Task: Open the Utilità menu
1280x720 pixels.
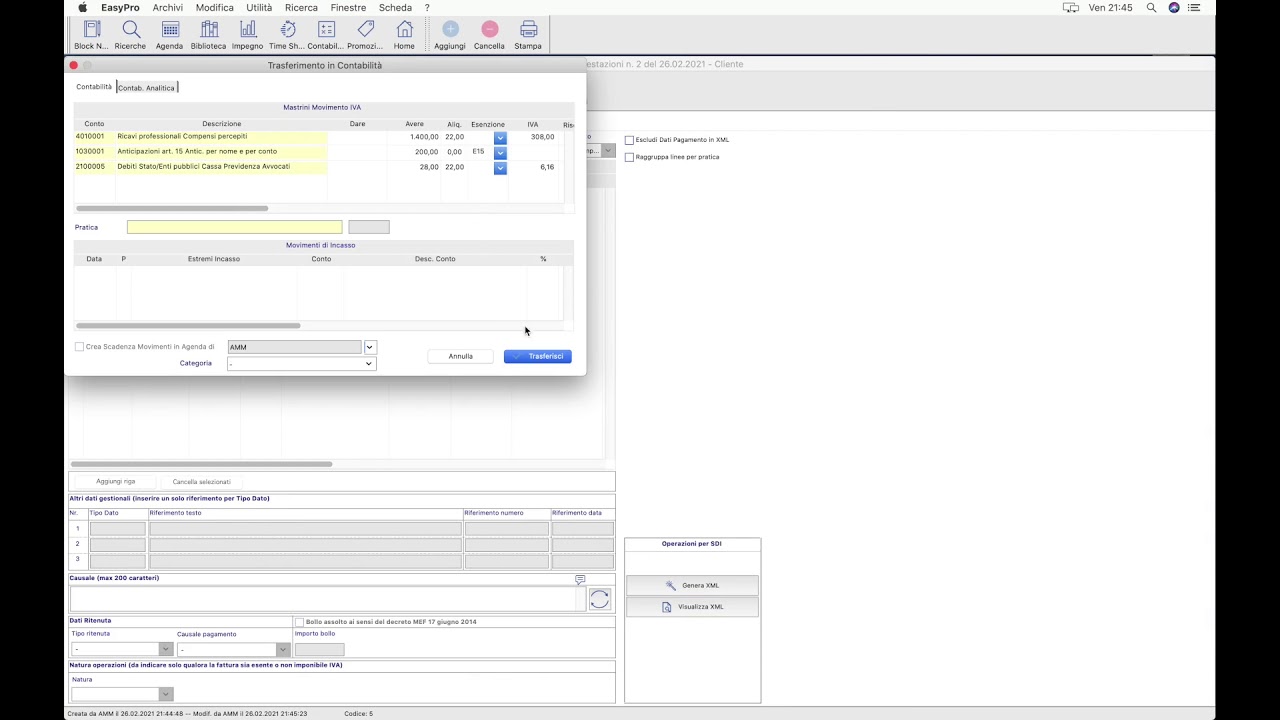Action: 259,7
